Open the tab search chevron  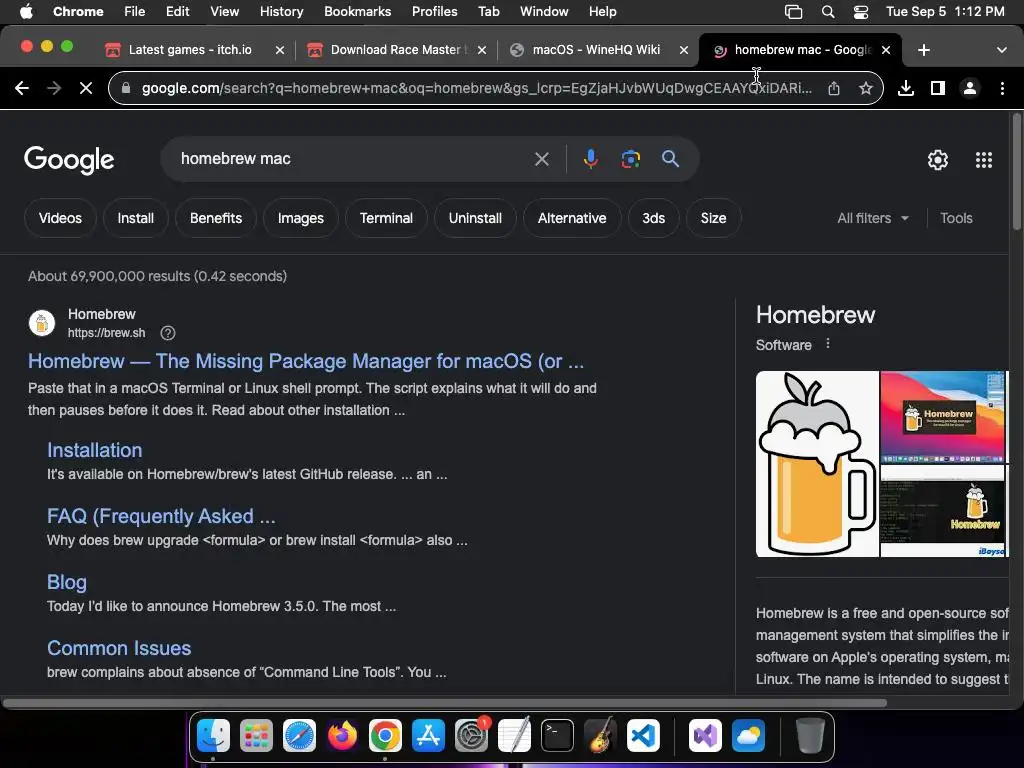[x=1001, y=50]
